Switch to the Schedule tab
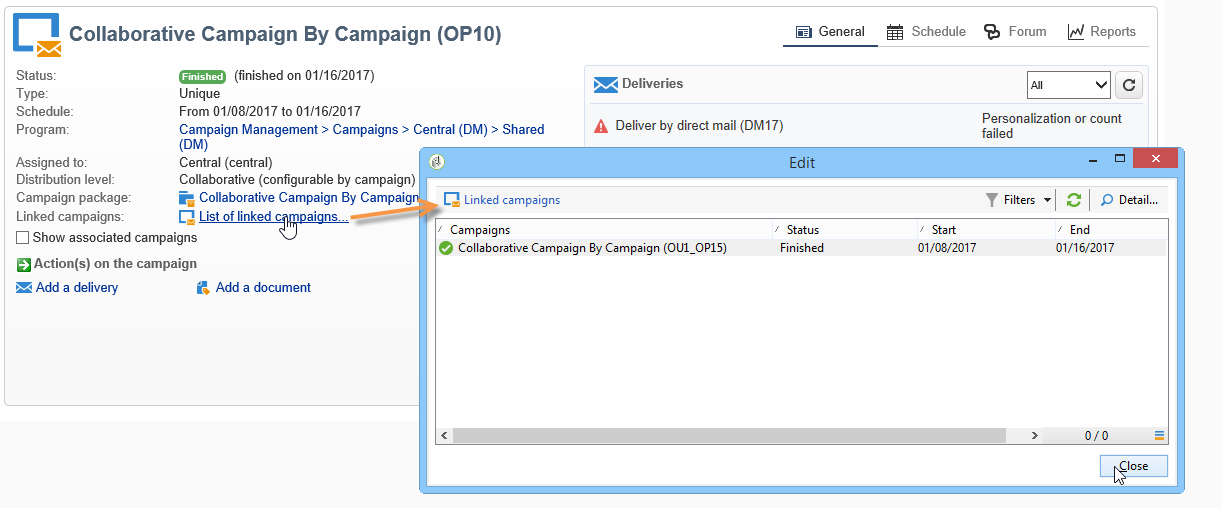Image resolution: width=1222 pixels, height=508 pixels. click(926, 32)
